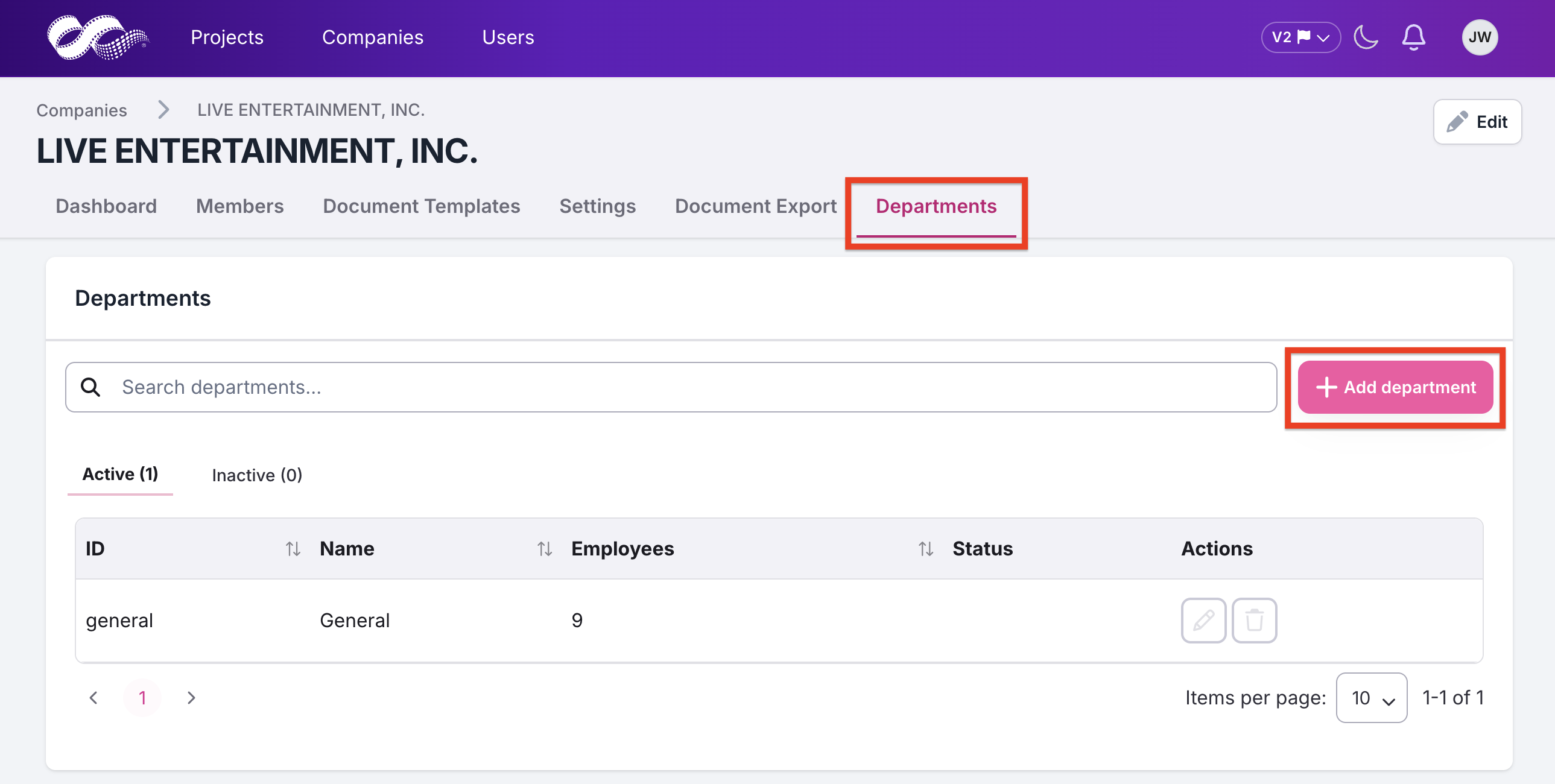This screenshot has height=784, width=1555.
Task: Sort the table by the Name column
Action: click(545, 549)
